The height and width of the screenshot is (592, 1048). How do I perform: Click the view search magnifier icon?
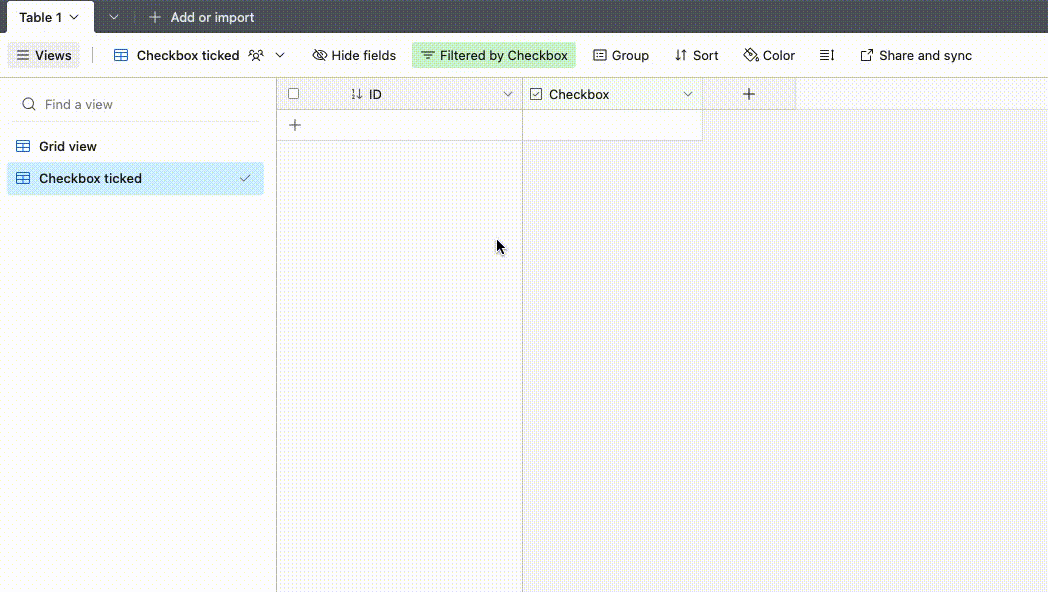click(29, 104)
